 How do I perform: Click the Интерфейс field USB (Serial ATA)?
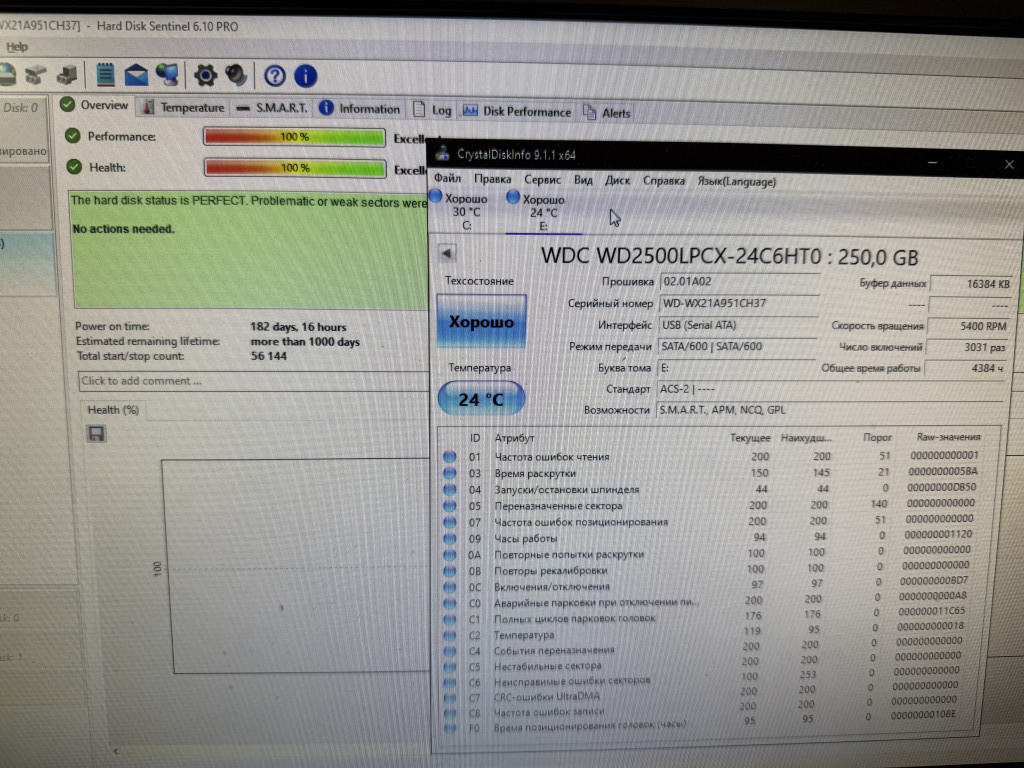tap(737, 325)
